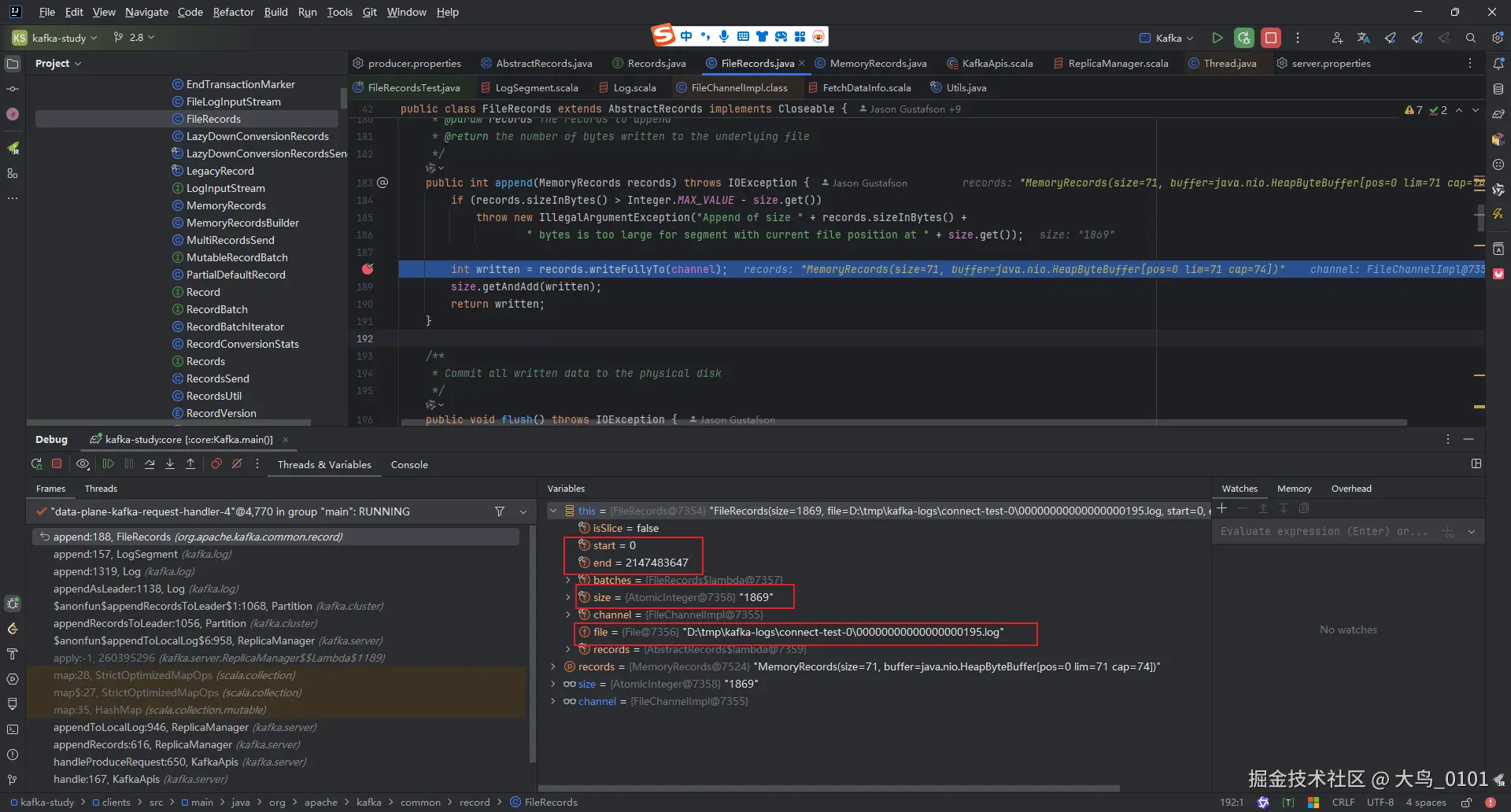Filter the threads list with funnel icon
The height and width of the screenshot is (812, 1511).
(x=500, y=511)
